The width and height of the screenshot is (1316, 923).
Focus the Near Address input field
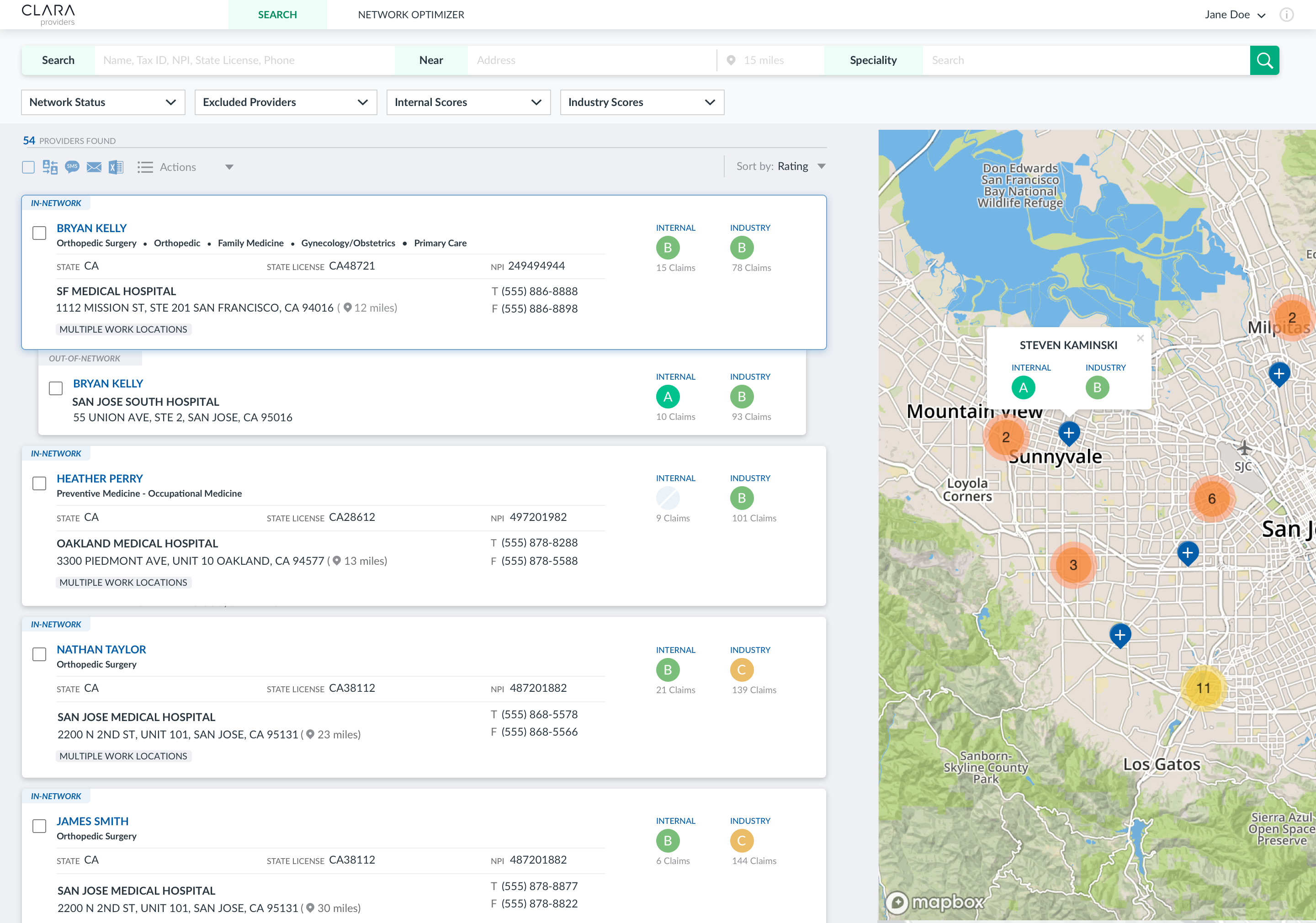[592, 60]
